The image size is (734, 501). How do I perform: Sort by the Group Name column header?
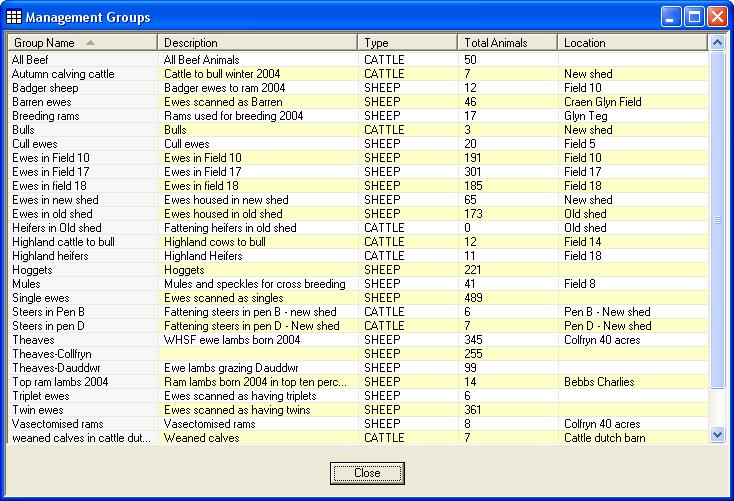(82, 43)
